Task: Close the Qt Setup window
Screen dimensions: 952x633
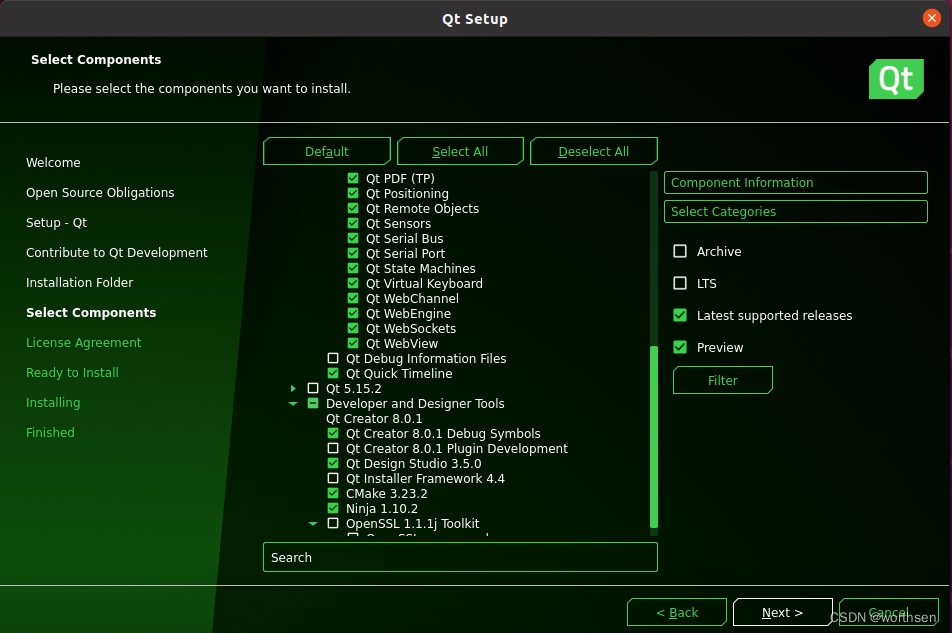Action: [931, 18]
